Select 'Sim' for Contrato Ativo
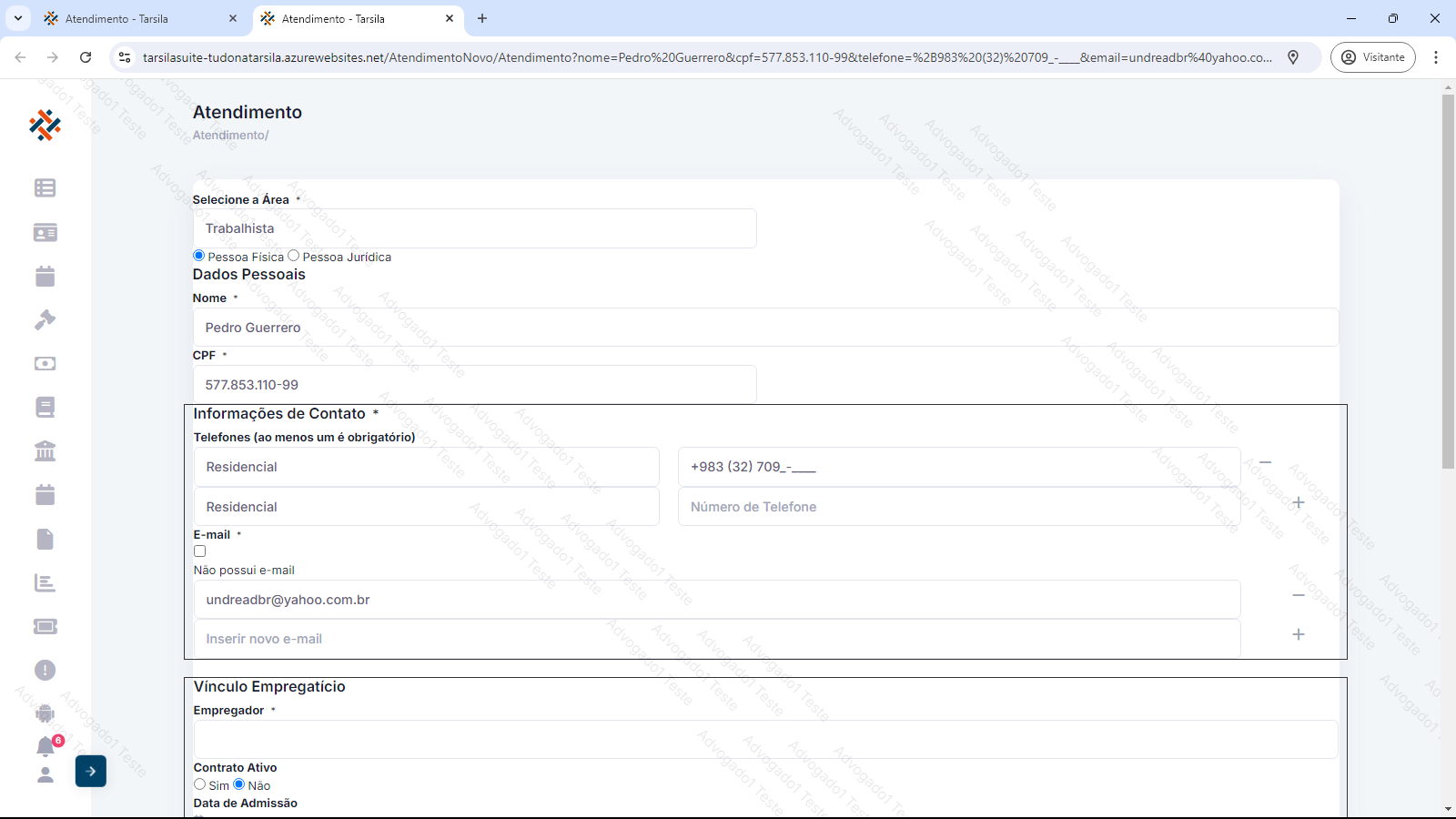 point(200,784)
